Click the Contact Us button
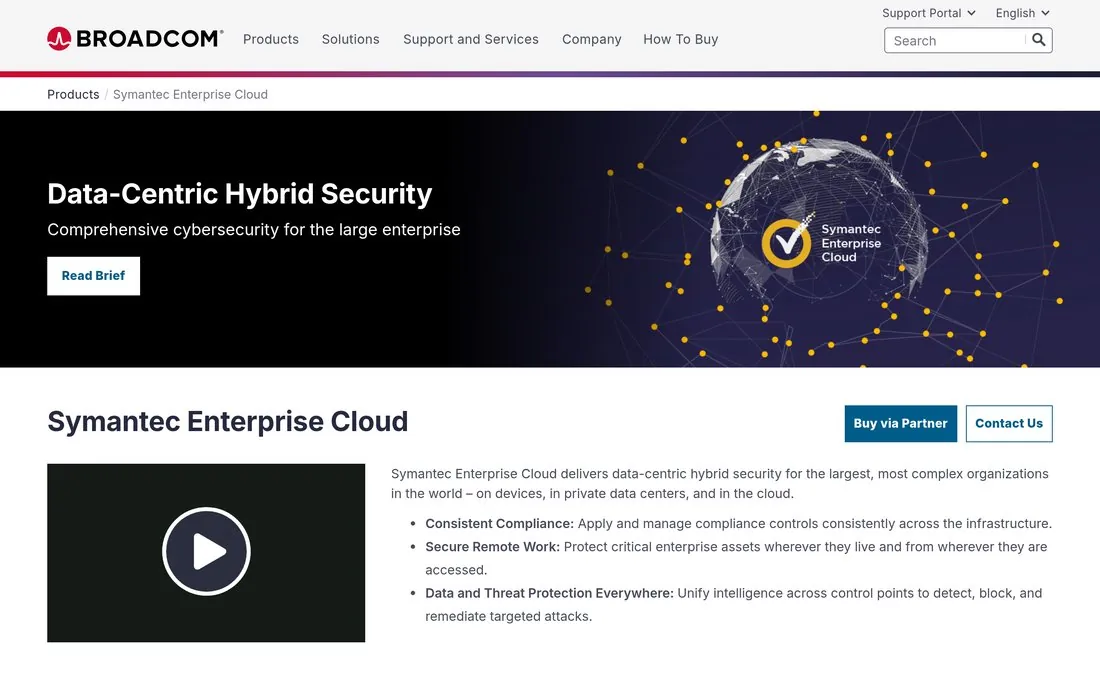This screenshot has height=687, width=1100. (x=1009, y=423)
